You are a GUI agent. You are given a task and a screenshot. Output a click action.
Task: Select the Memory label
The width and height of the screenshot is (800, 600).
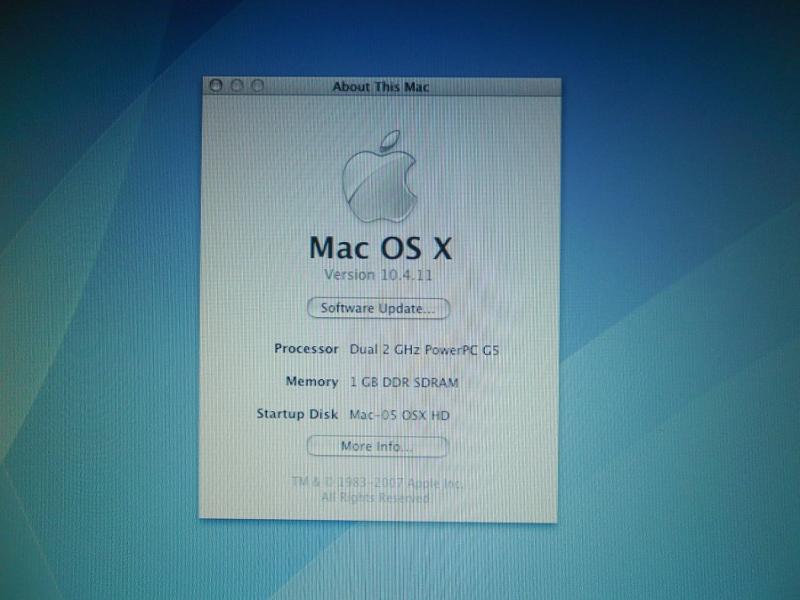point(312,381)
